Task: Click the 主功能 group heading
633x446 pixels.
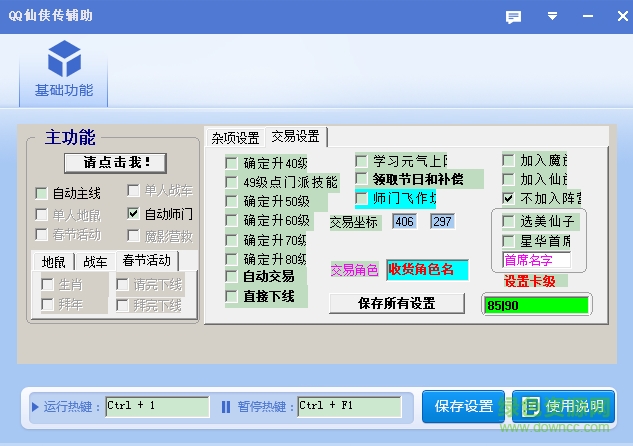Action: point(70,137)
